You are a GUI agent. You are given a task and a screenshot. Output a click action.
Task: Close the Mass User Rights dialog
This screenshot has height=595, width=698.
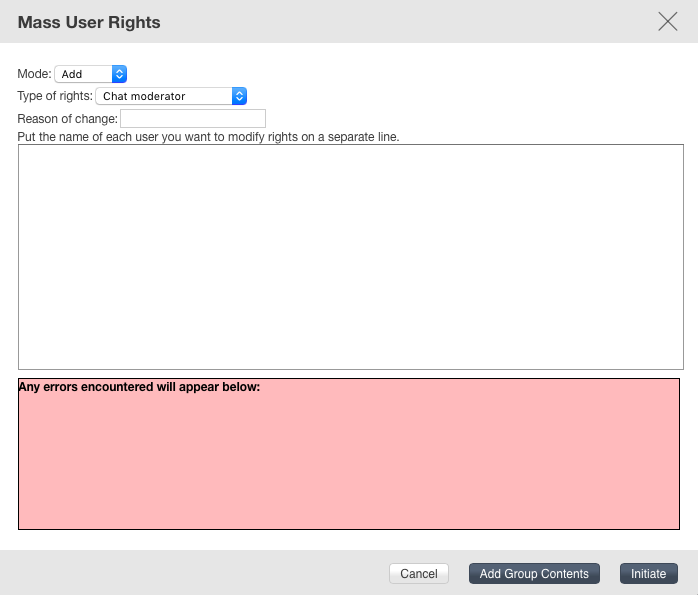point(668,21)
